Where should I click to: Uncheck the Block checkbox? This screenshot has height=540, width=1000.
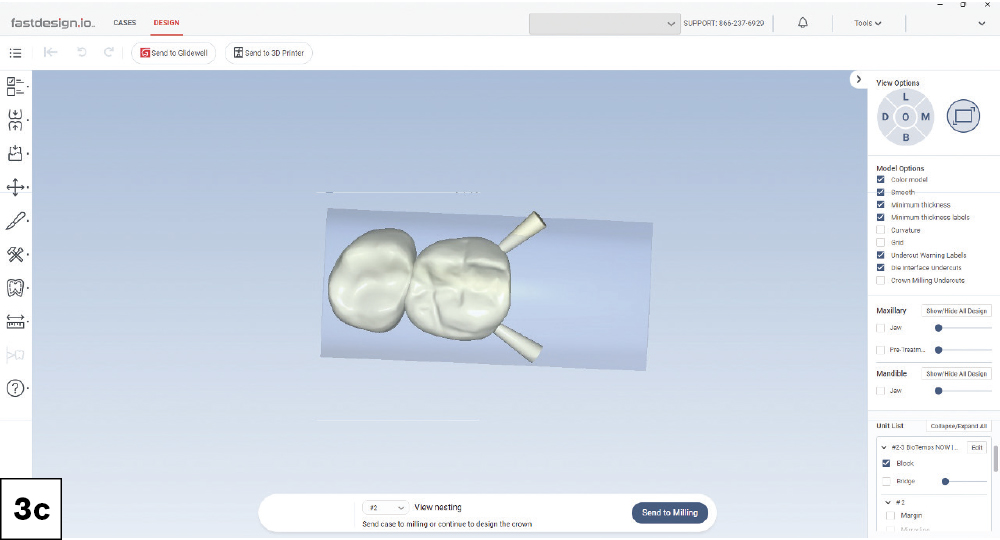tap(886, 463)
